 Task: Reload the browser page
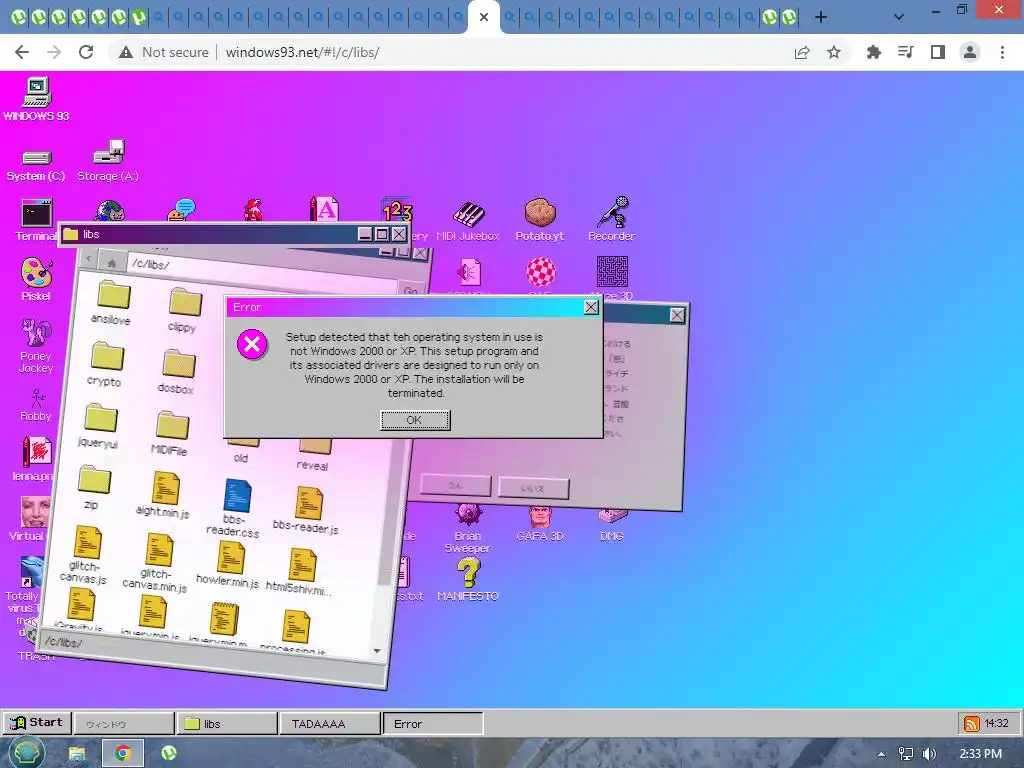coord(86,52)
